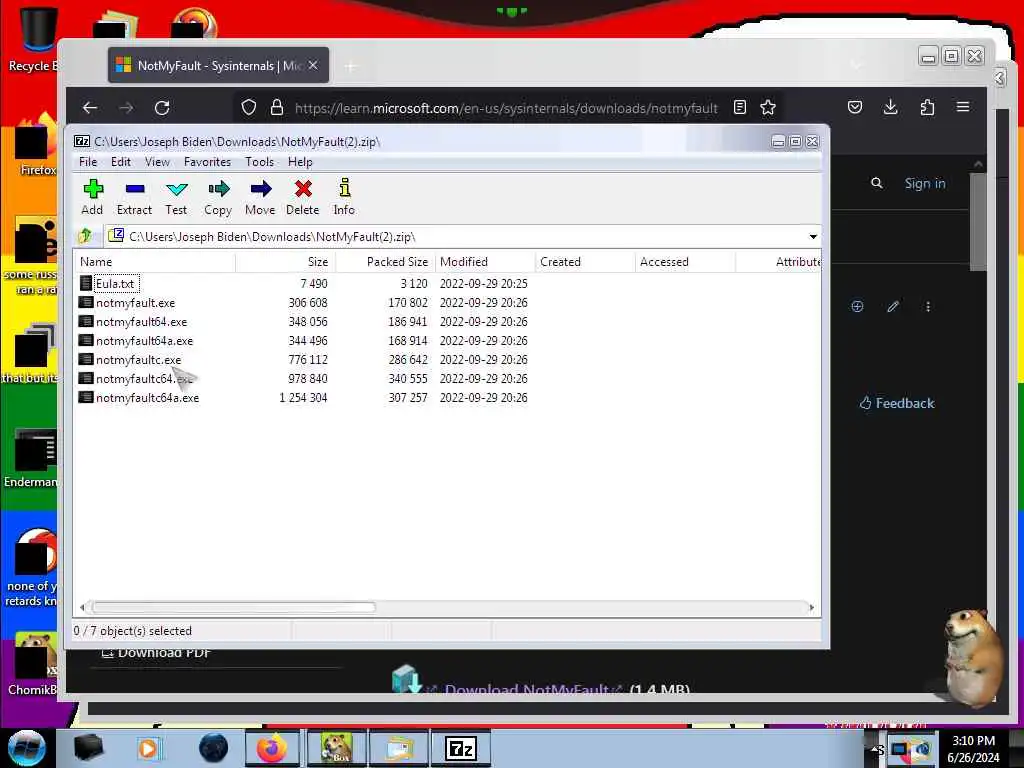Viewport: 1024px width, 768px height.
Task: Click the Delete toolbar icon
Action: 302,197
